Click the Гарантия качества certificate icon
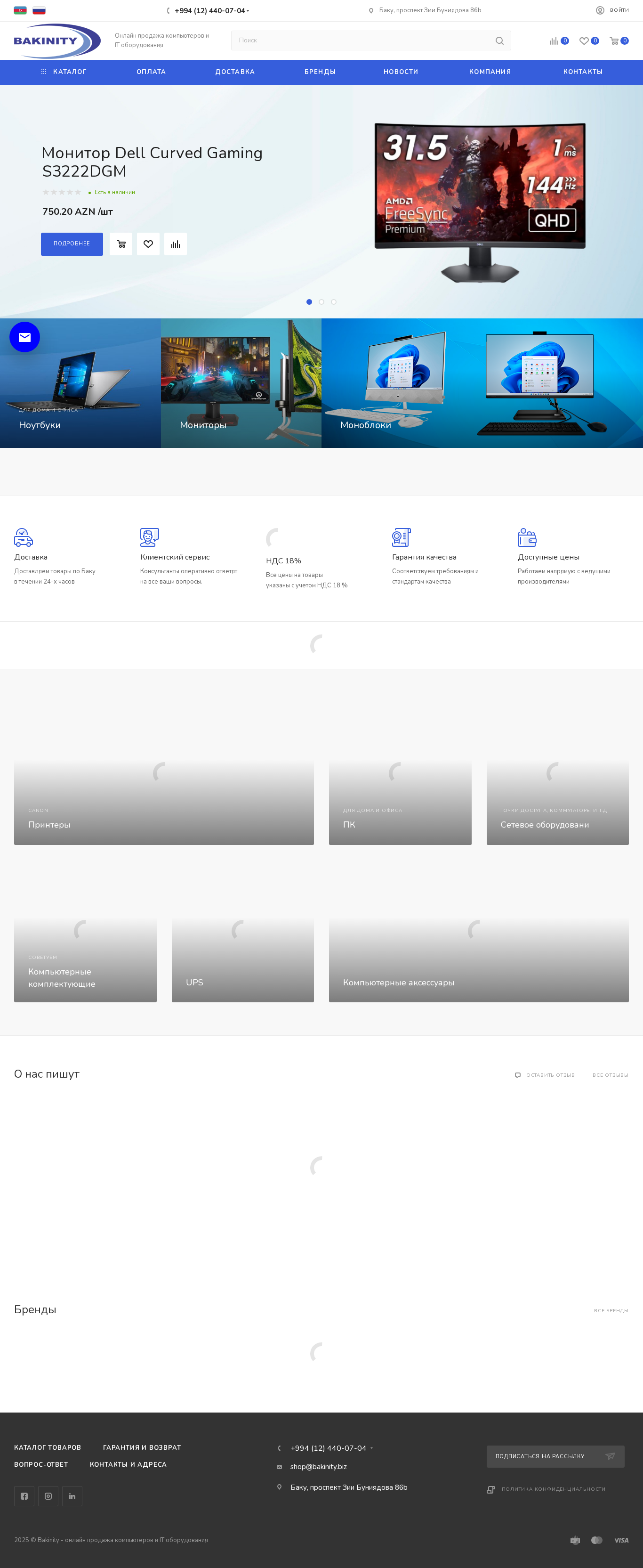Screen dimensions: 643x1568 click(x=402, y=537)
